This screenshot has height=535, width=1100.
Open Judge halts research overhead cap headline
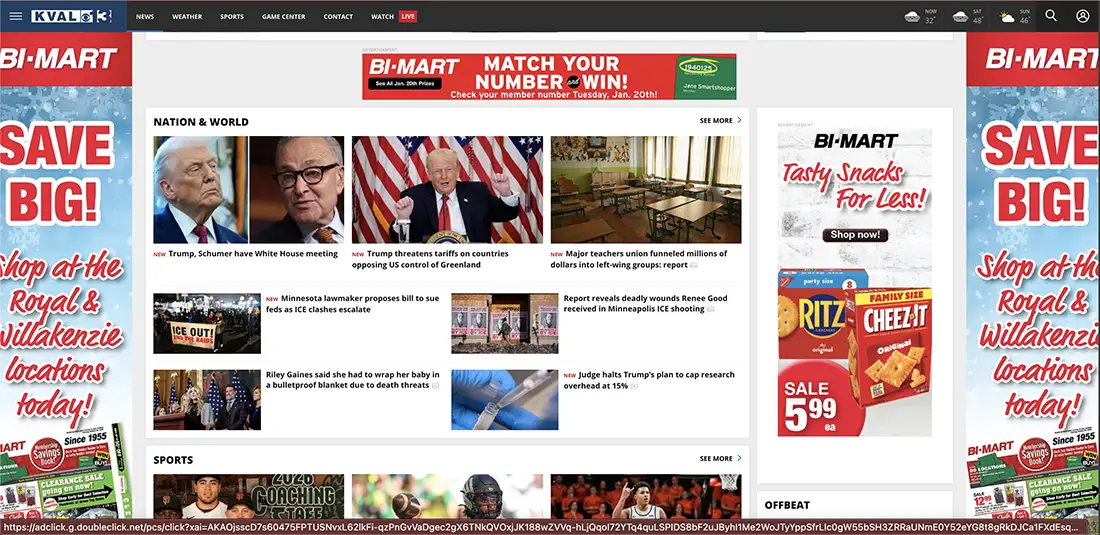[x=649, y=380]
